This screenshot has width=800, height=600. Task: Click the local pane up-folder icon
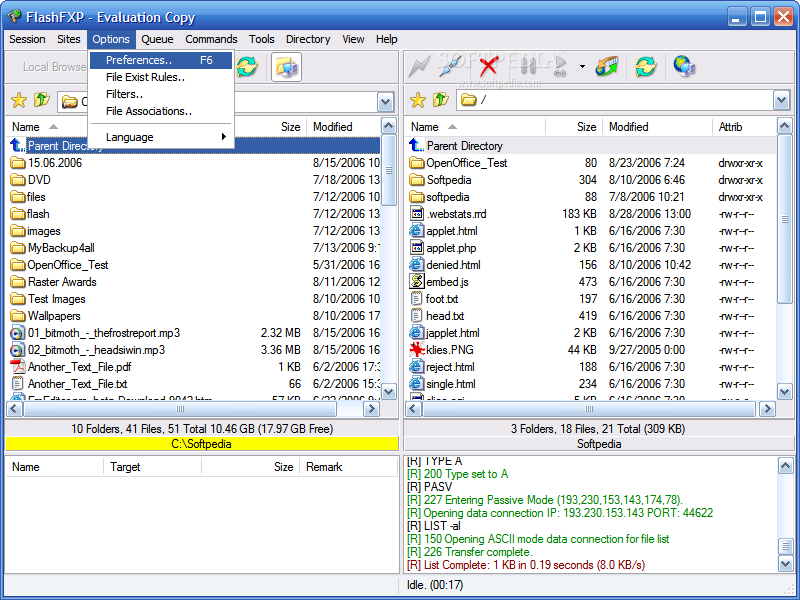click(x=41, y=100)
